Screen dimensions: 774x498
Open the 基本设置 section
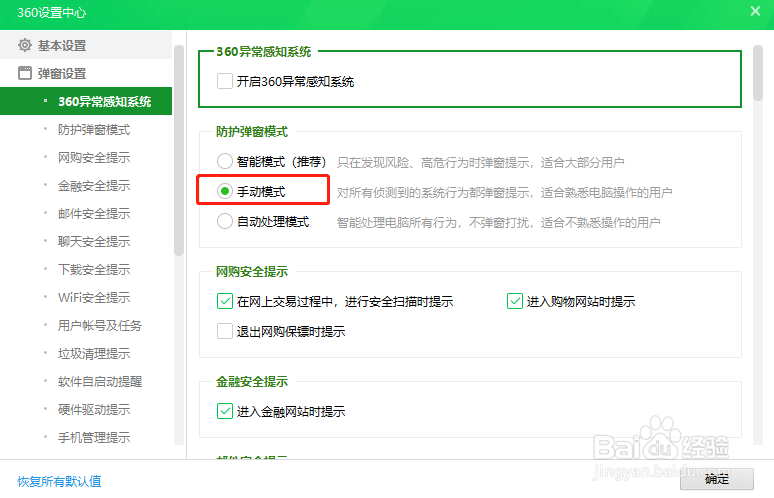tap(86, 45)
